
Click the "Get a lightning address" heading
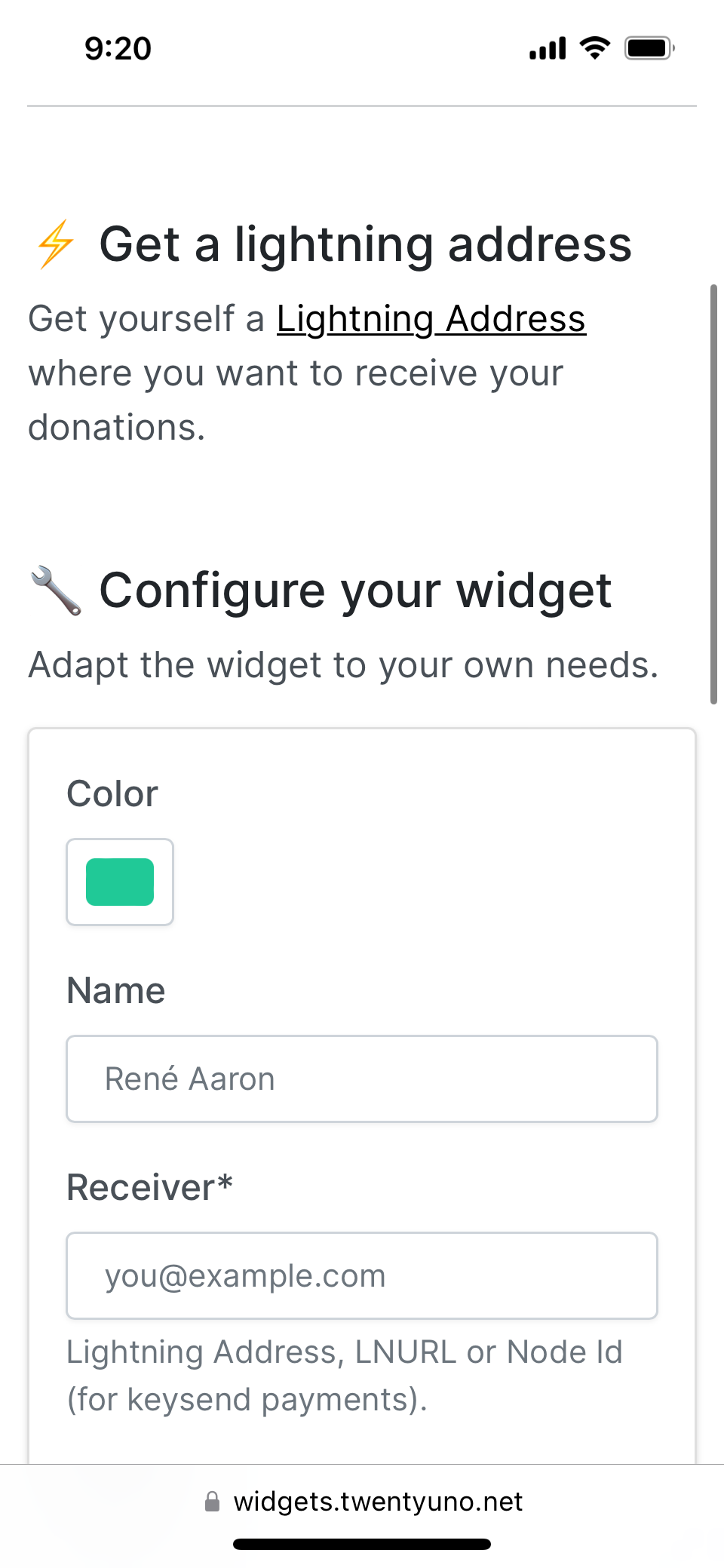[x=365, y=244]
